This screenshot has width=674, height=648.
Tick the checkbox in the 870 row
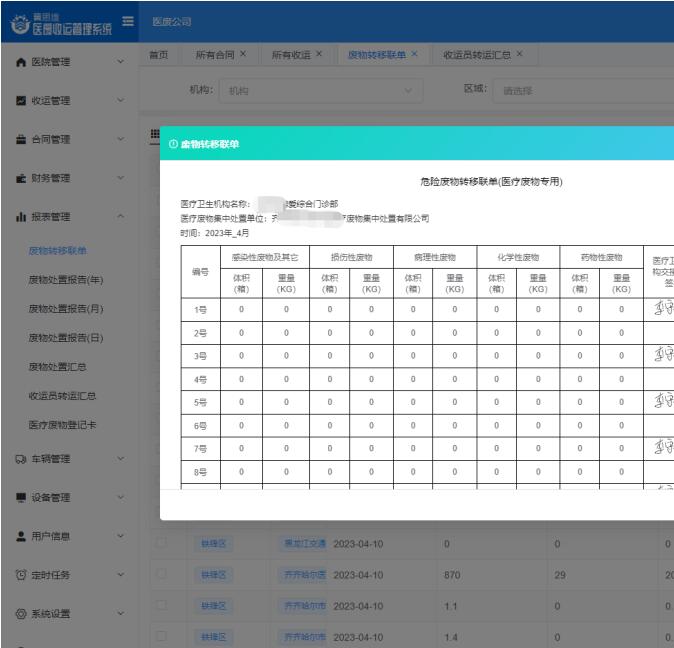point(160,575)
